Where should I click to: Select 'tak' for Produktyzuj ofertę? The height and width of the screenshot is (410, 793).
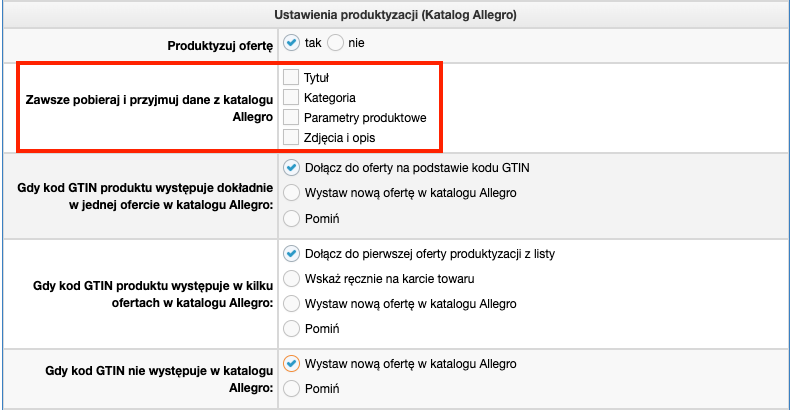tap(291, 43)
